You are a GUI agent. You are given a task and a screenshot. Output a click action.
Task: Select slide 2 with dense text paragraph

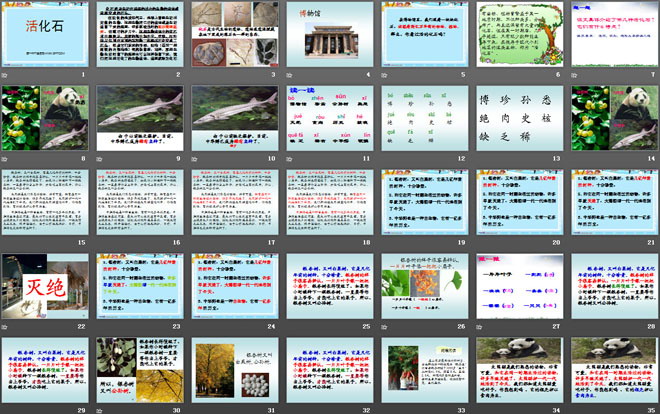140,34
